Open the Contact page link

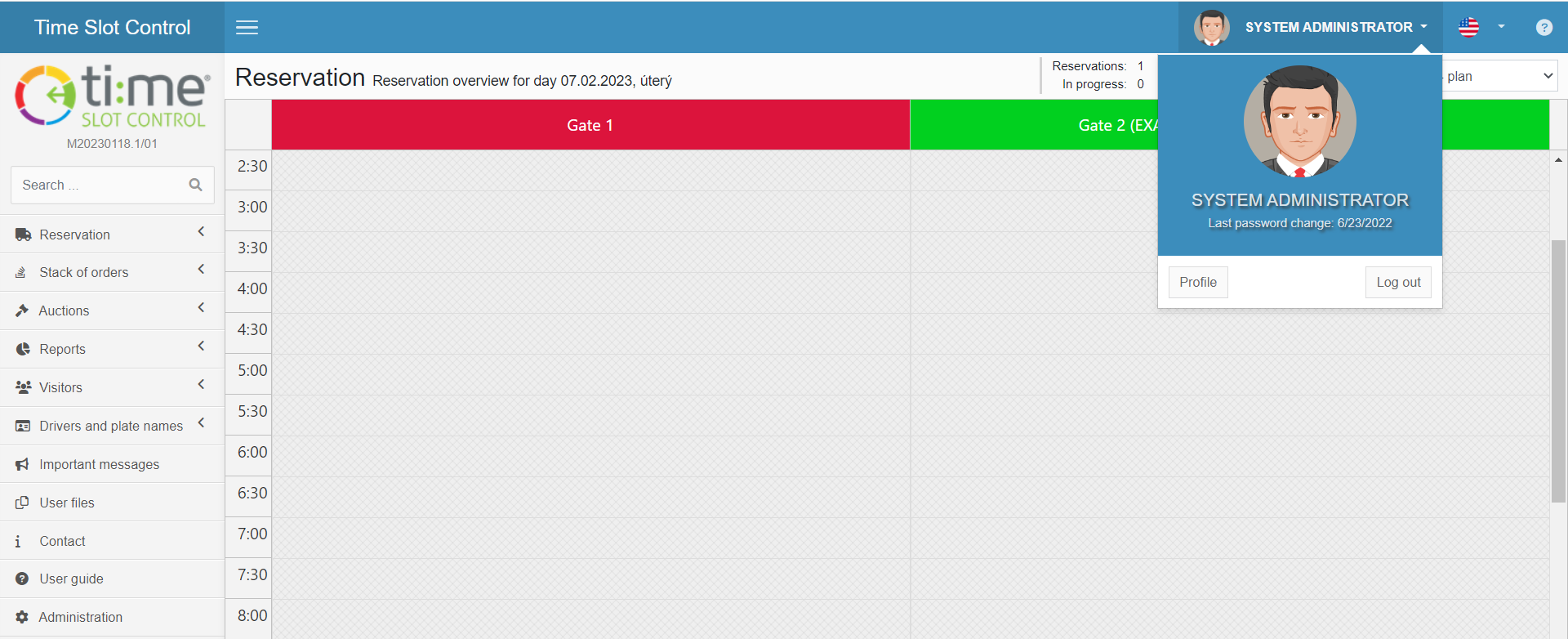pyautogui.click(x=112, y=541)
